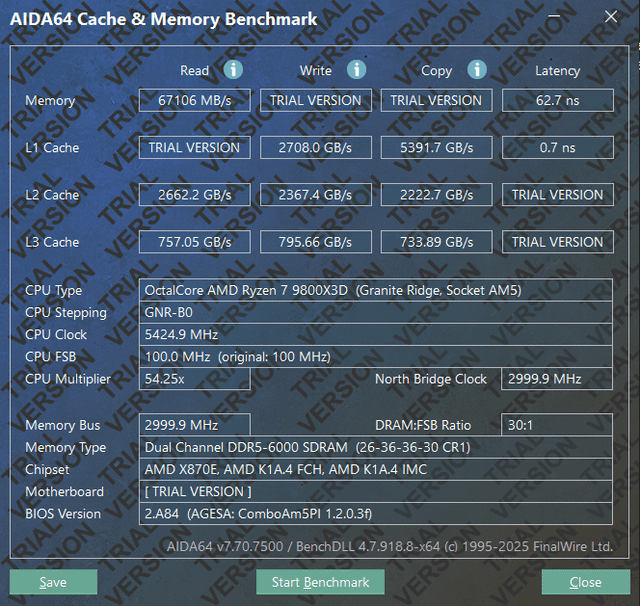The width and height of the screenshot is (640, 606).
Task: Click the bottom Close button
Action: tap(586, 582)
